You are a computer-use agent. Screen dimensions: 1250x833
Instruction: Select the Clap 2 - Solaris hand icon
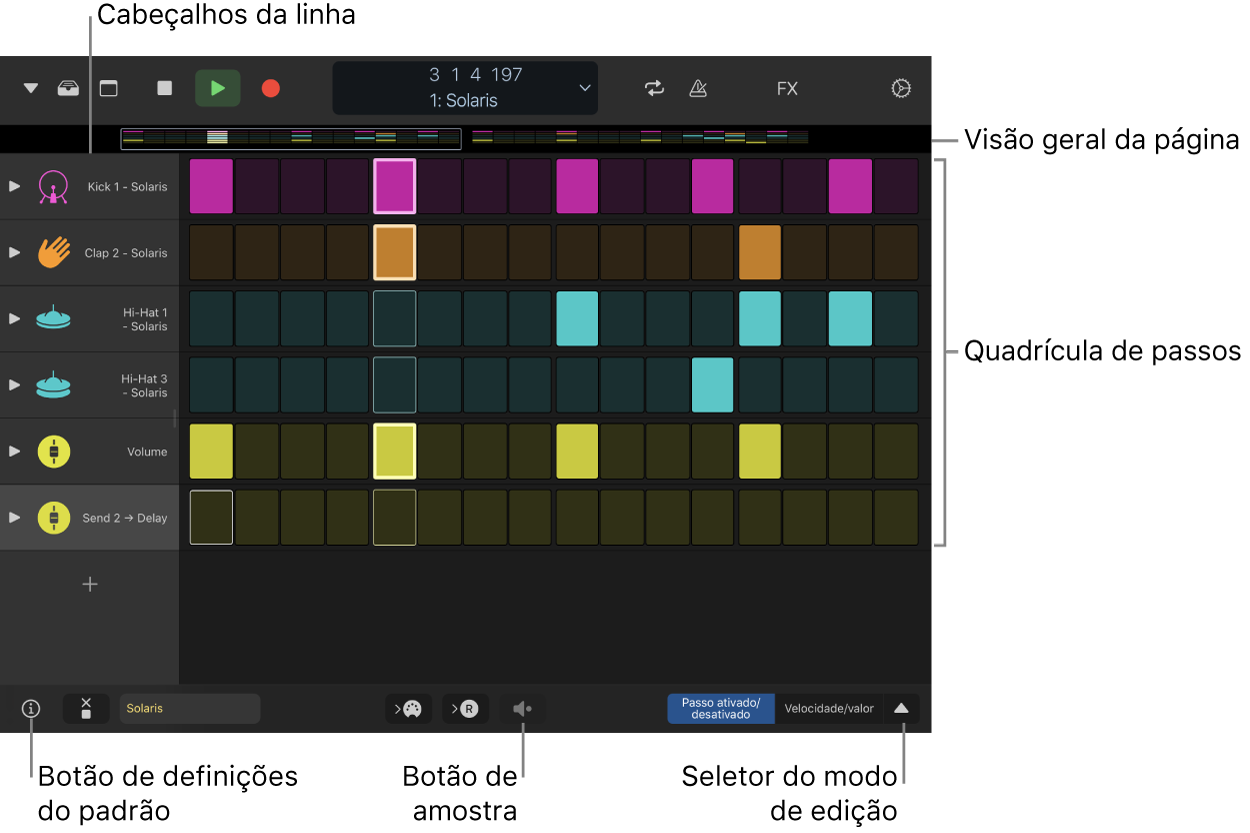click(x=54, y=252)
